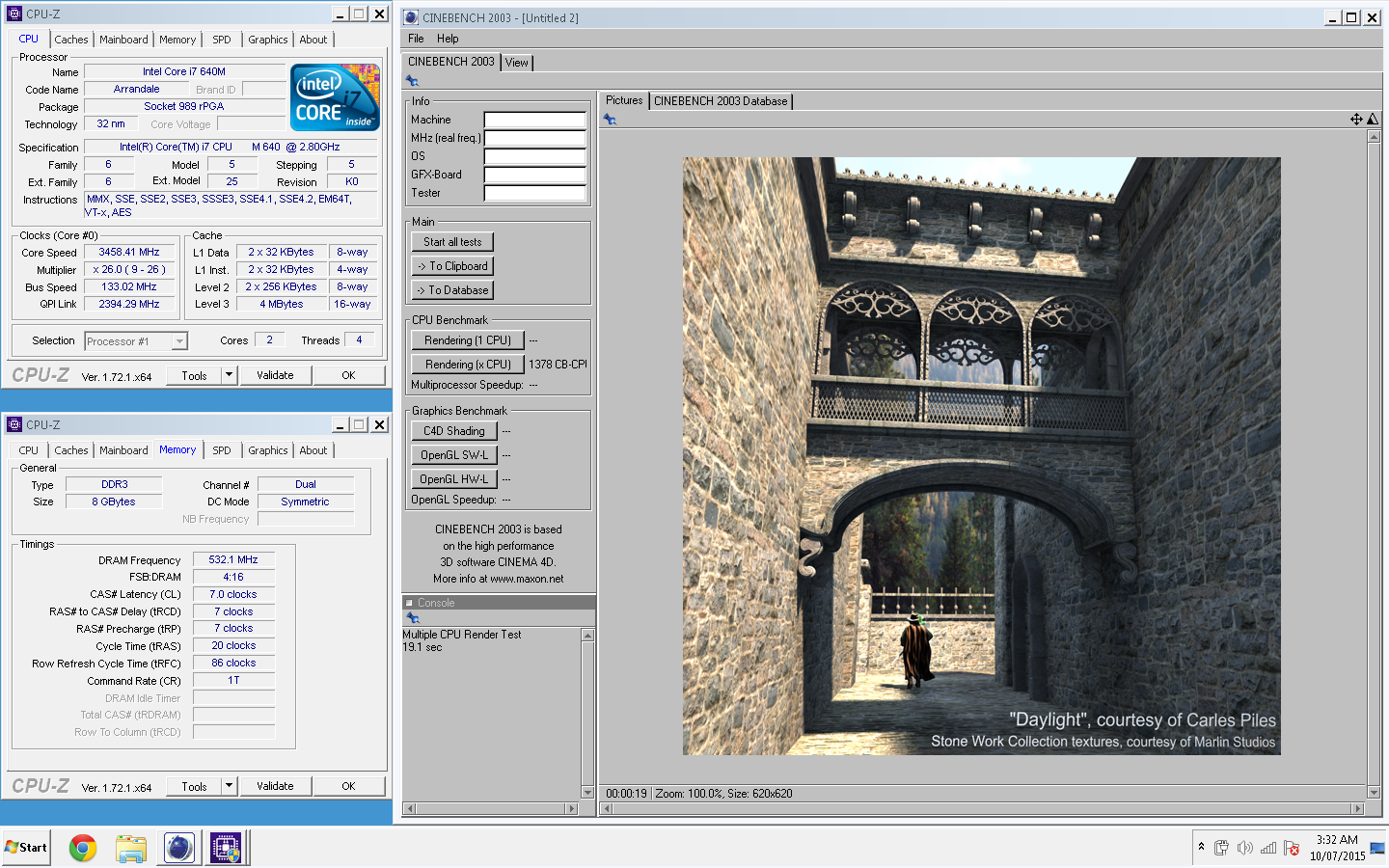Click the pin icon under the Pictures tab
This screenshot has width=1389, height=868.
click(610, 120)
